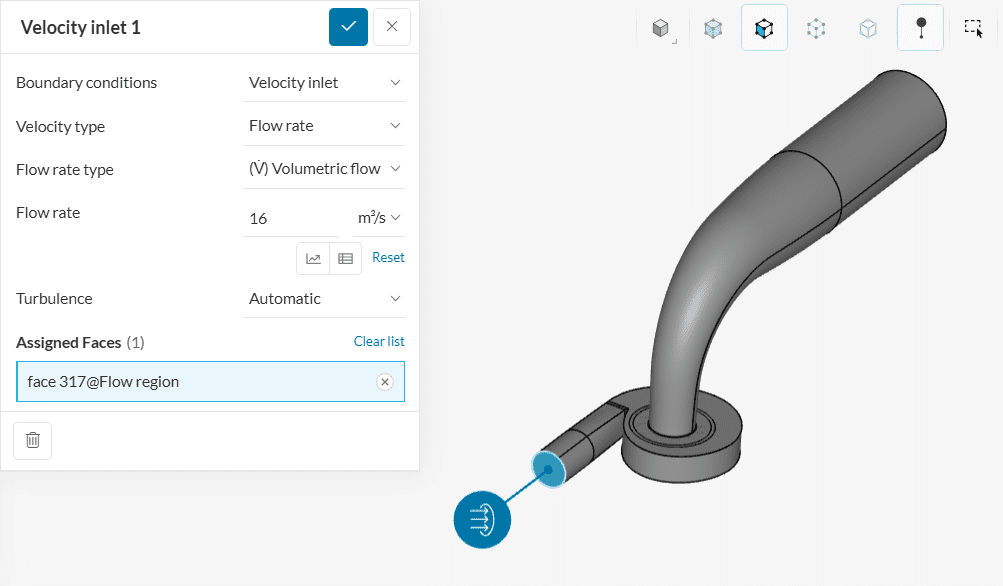Viewport: 1003px width, 586px height.
Task: Select the translucent shaded cube icon
Action: click(712, 29)
